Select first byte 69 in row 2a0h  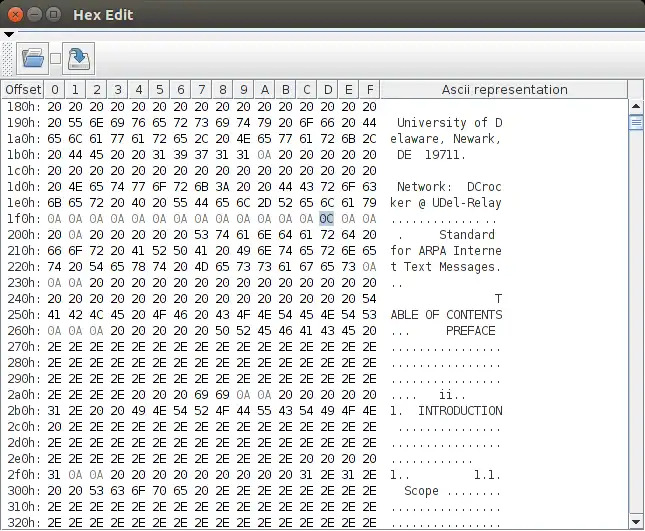click(x=202, y=395)
